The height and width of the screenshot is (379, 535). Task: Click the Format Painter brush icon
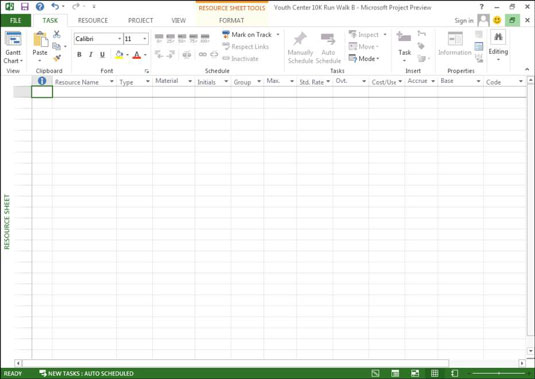57,58
